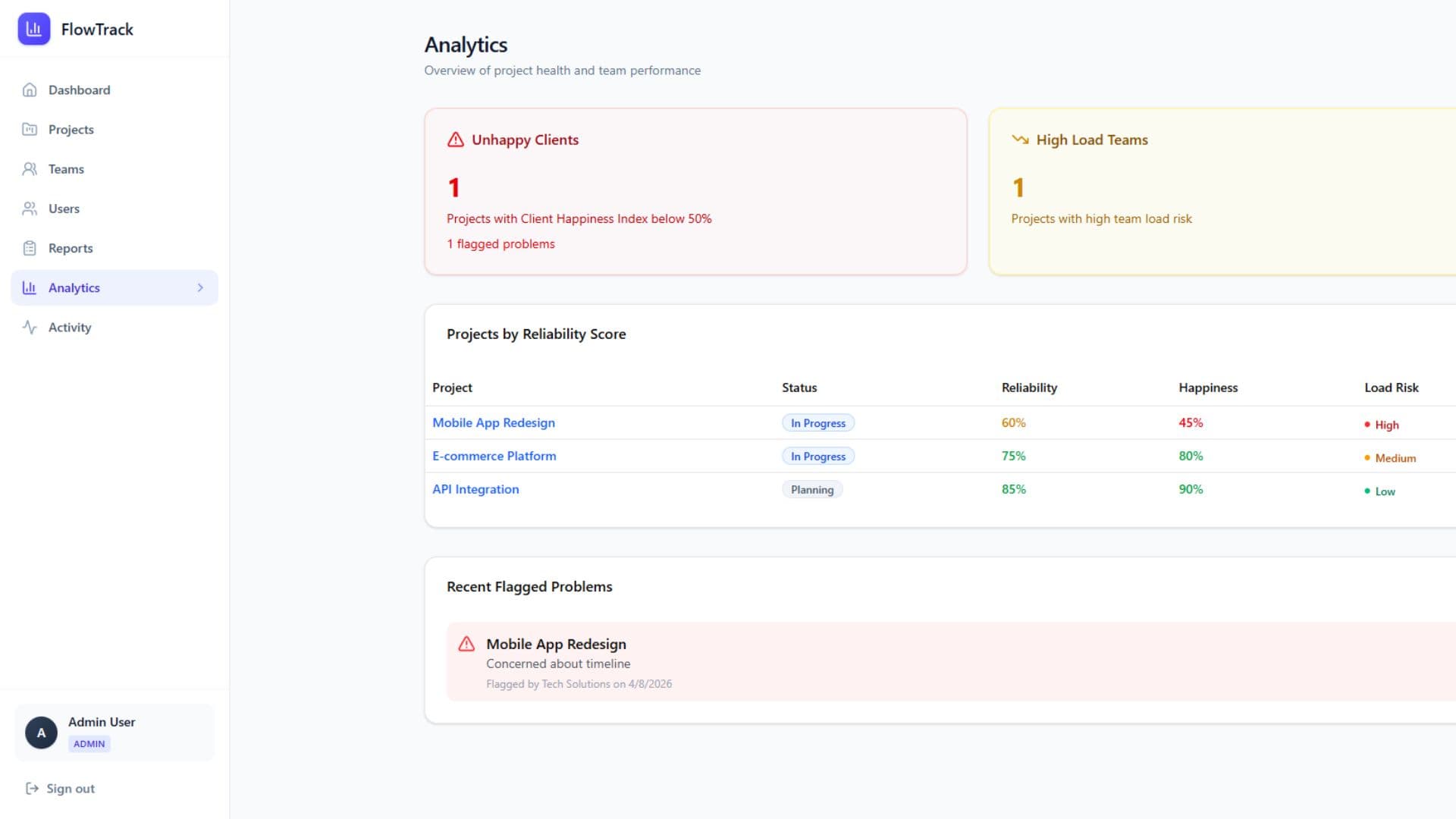Click the flagged problem warning icon
1456x819 pixels.
coord(466,644)
